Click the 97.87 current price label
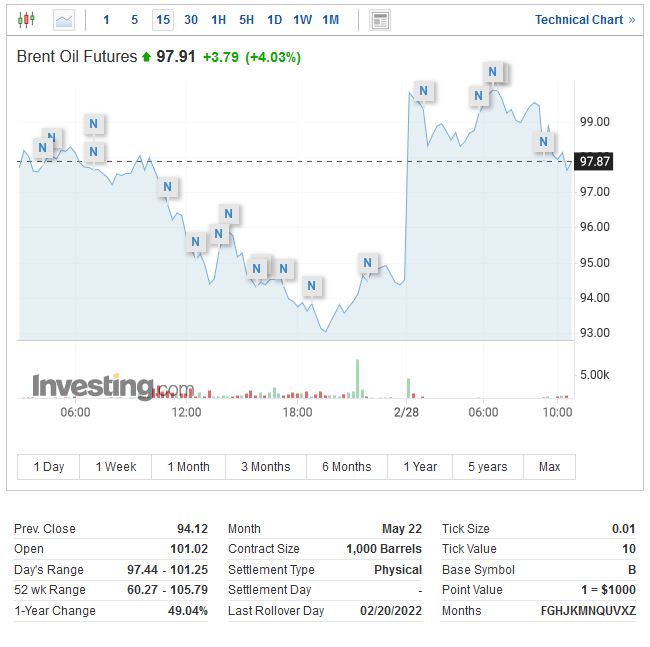 tap(594, 161)
